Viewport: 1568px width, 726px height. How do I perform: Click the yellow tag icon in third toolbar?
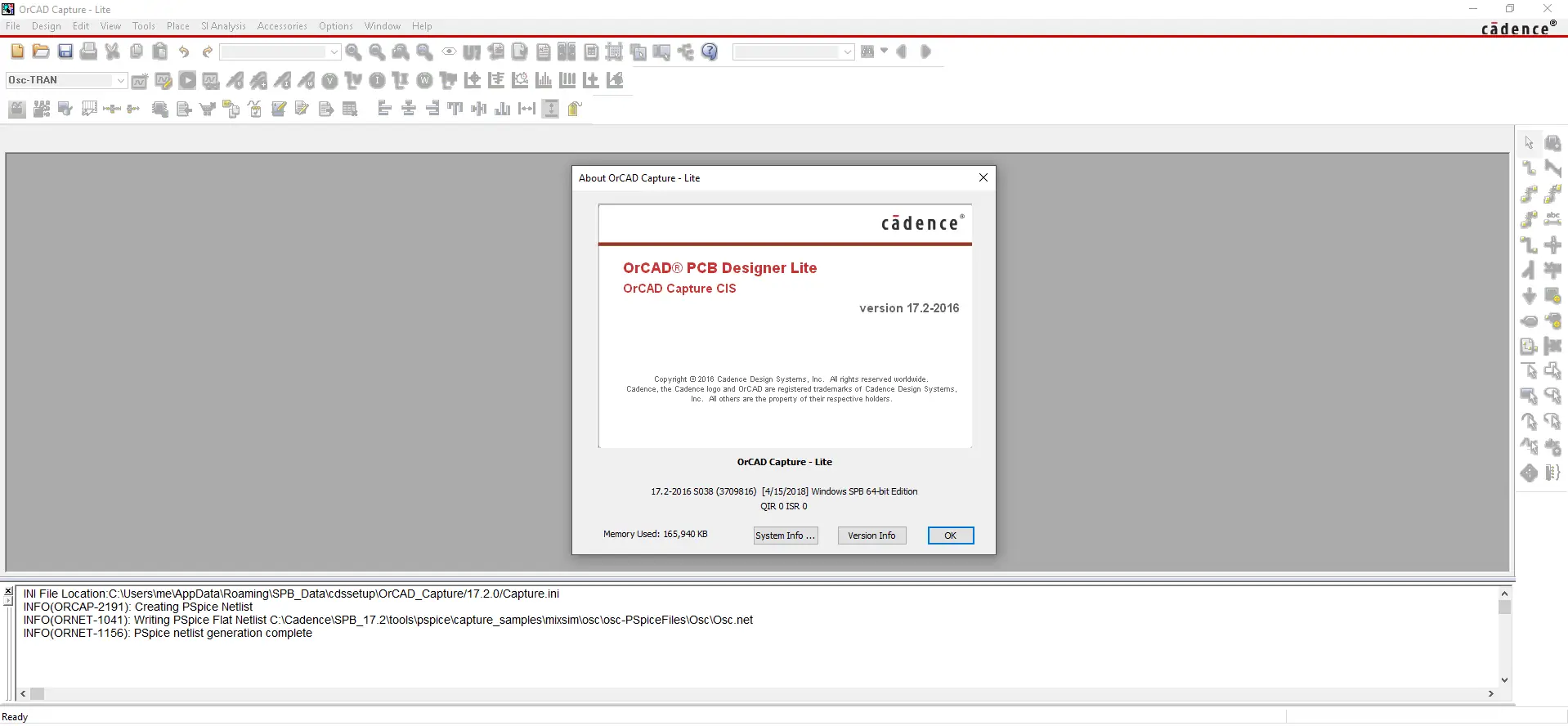(575, 109)
